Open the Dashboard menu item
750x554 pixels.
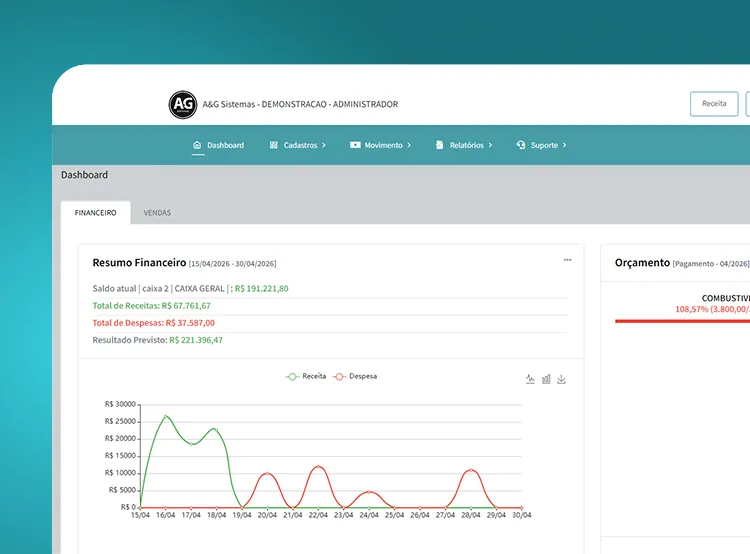pos(219,145)
